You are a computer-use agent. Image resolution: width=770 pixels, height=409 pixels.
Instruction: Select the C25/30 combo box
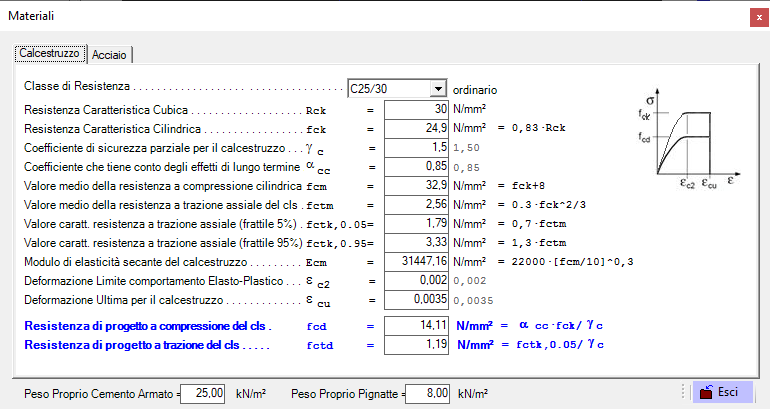point(397,89)
